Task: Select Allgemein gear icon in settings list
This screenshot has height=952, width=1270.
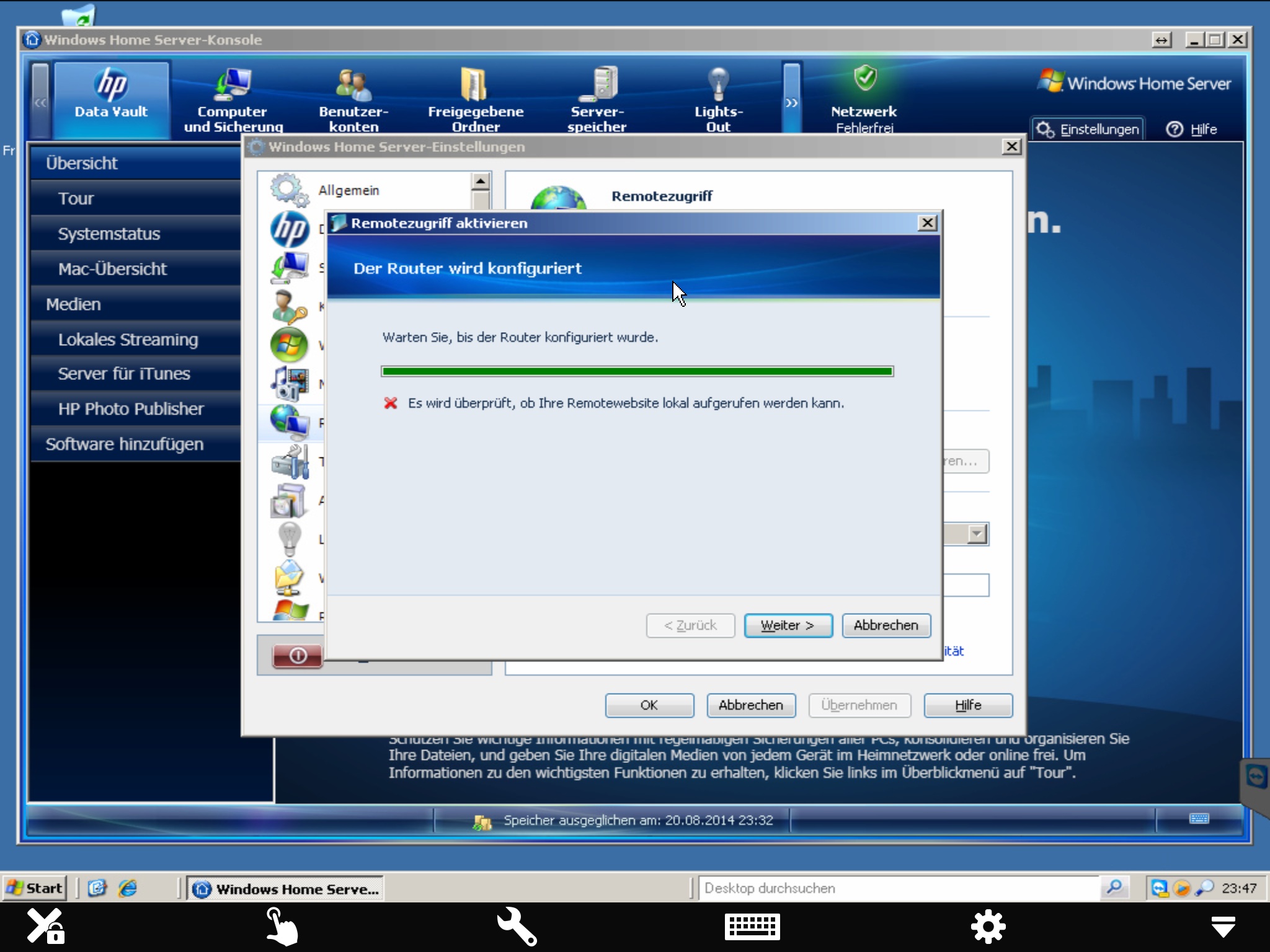Action: click(x=290, y=190)
